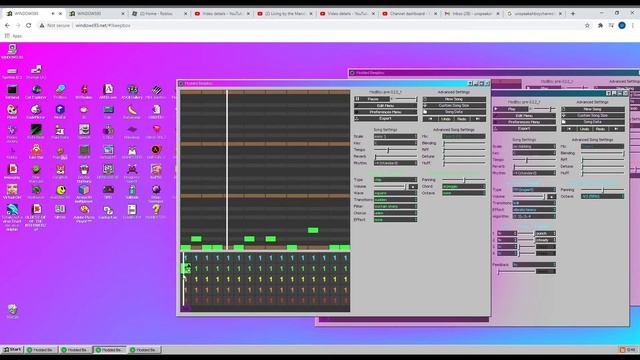Image resolution: width=640 pixels, height=360 pixels.
Task: Click the Song Data folder icon in front window
Action: (425, 112)
